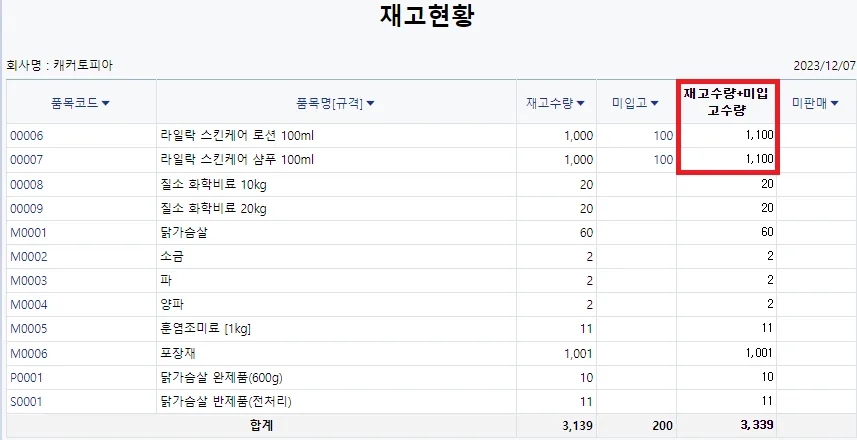Viewport: 857px width, 440px height.
Task: Click item code 00008
Action: (x=26, y=185)
